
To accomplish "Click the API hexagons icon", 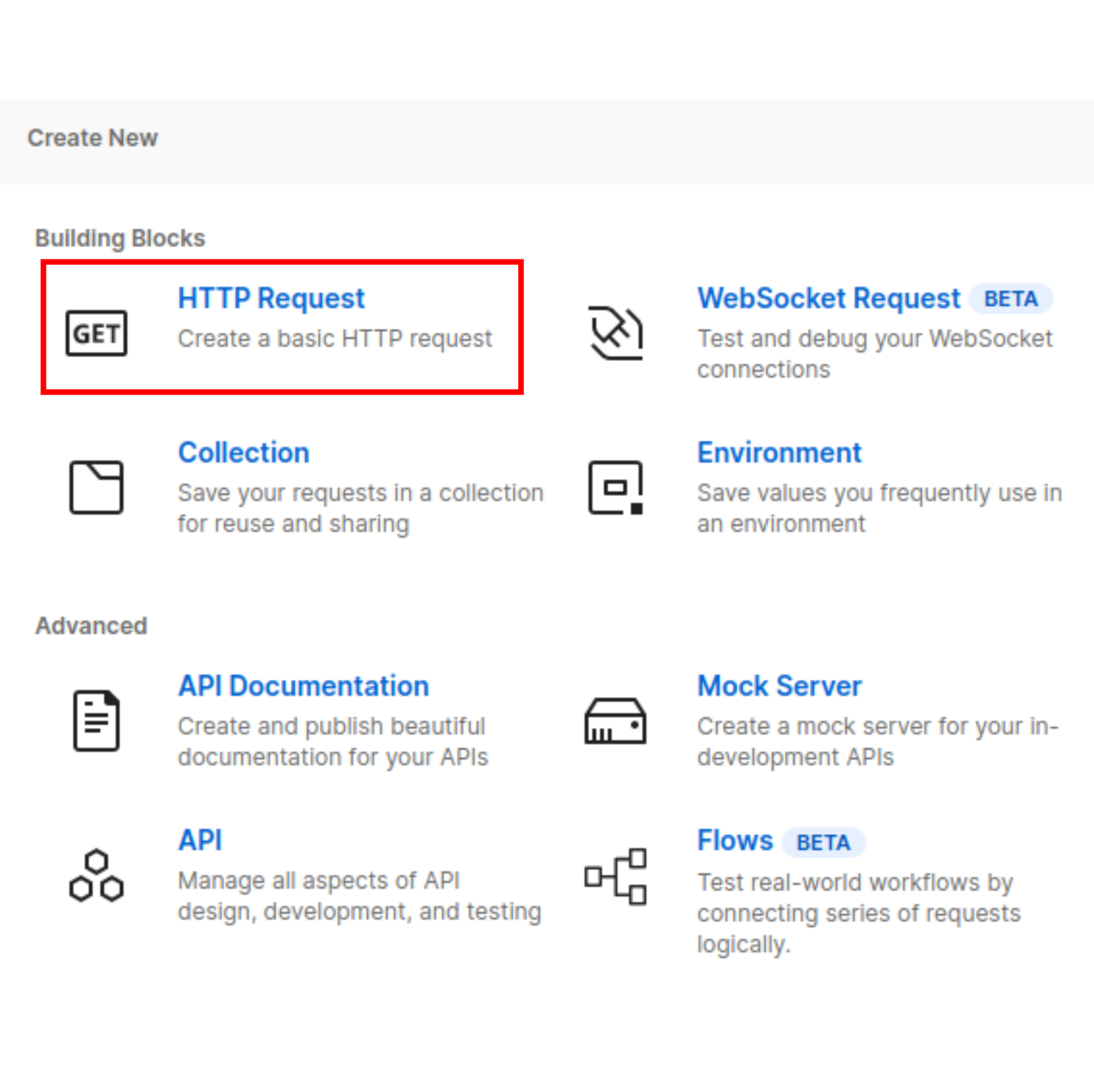I will tap(96, 875).
